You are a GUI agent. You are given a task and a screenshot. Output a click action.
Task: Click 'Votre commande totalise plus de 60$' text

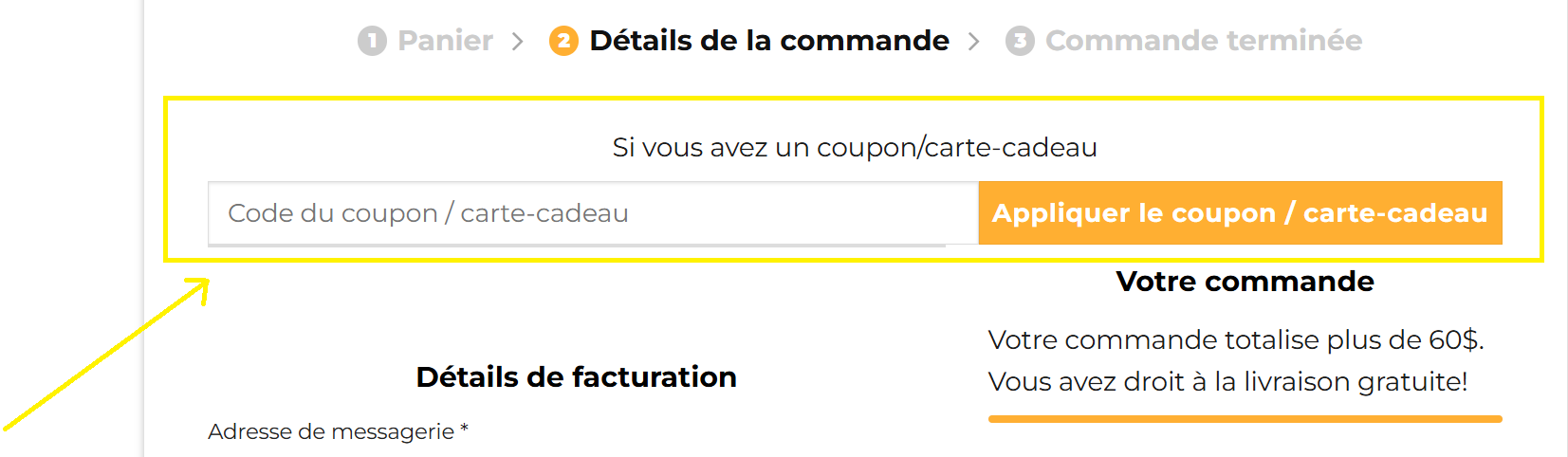point(1235,339)
